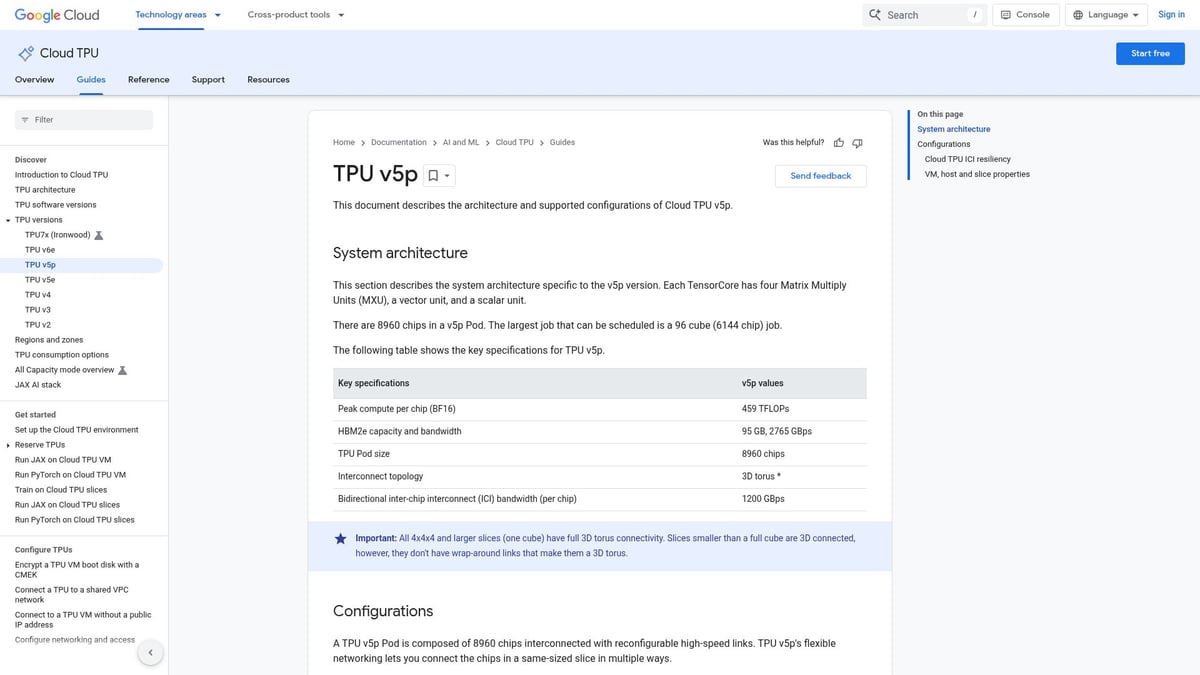Open the Language dropdown

coord(1106,15)
